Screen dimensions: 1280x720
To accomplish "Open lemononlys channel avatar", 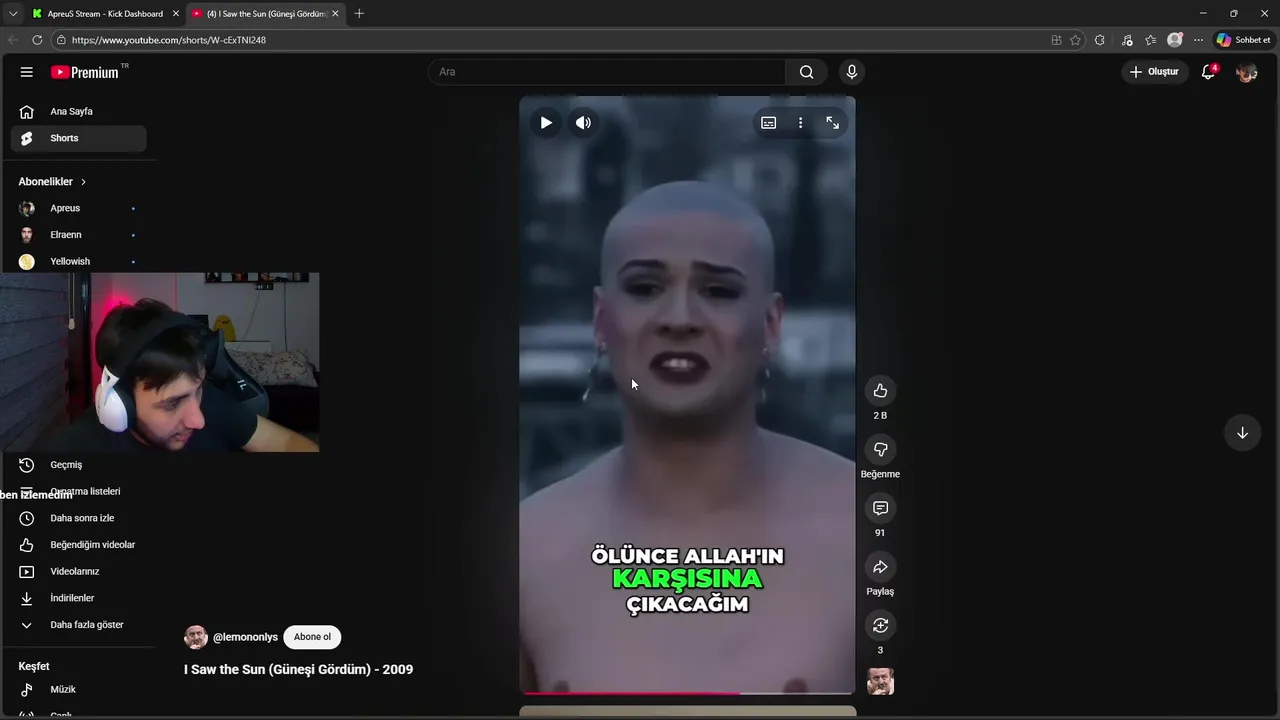I will (196, 637).
